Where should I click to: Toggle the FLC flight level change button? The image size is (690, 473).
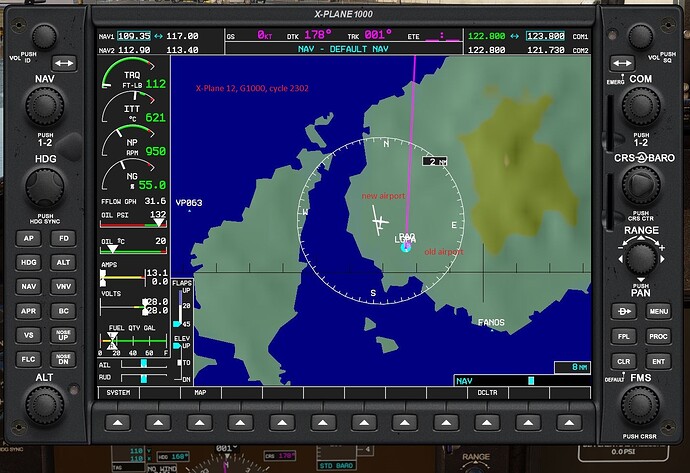tap(29, 359)
